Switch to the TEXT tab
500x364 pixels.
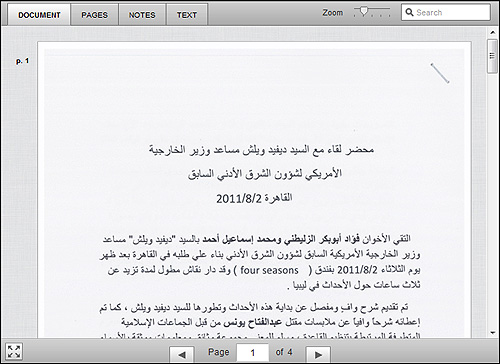(x=187, y=15)
